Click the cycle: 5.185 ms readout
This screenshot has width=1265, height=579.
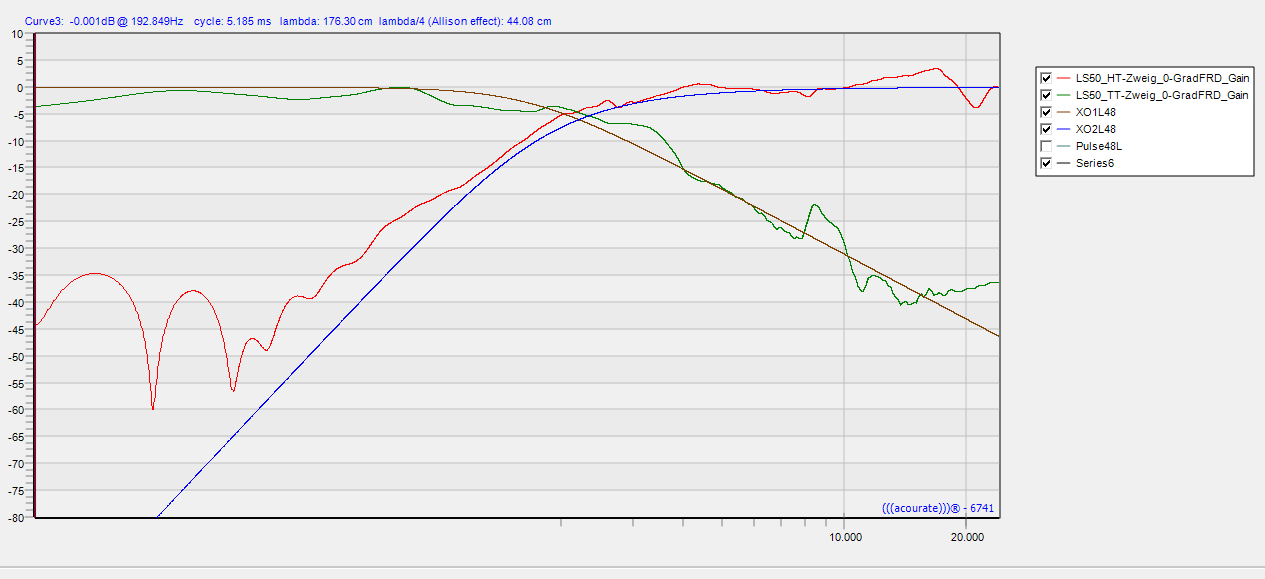point(233,21)
